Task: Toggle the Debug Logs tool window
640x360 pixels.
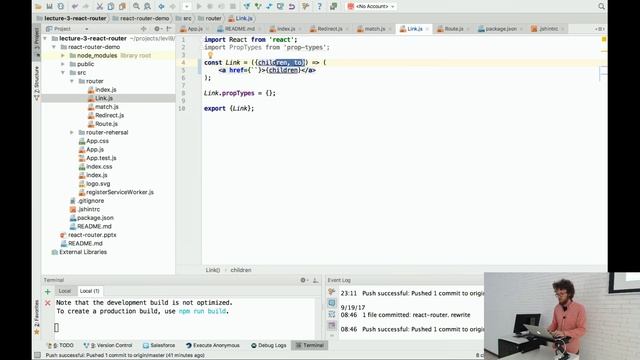Action: pos(269,345)
